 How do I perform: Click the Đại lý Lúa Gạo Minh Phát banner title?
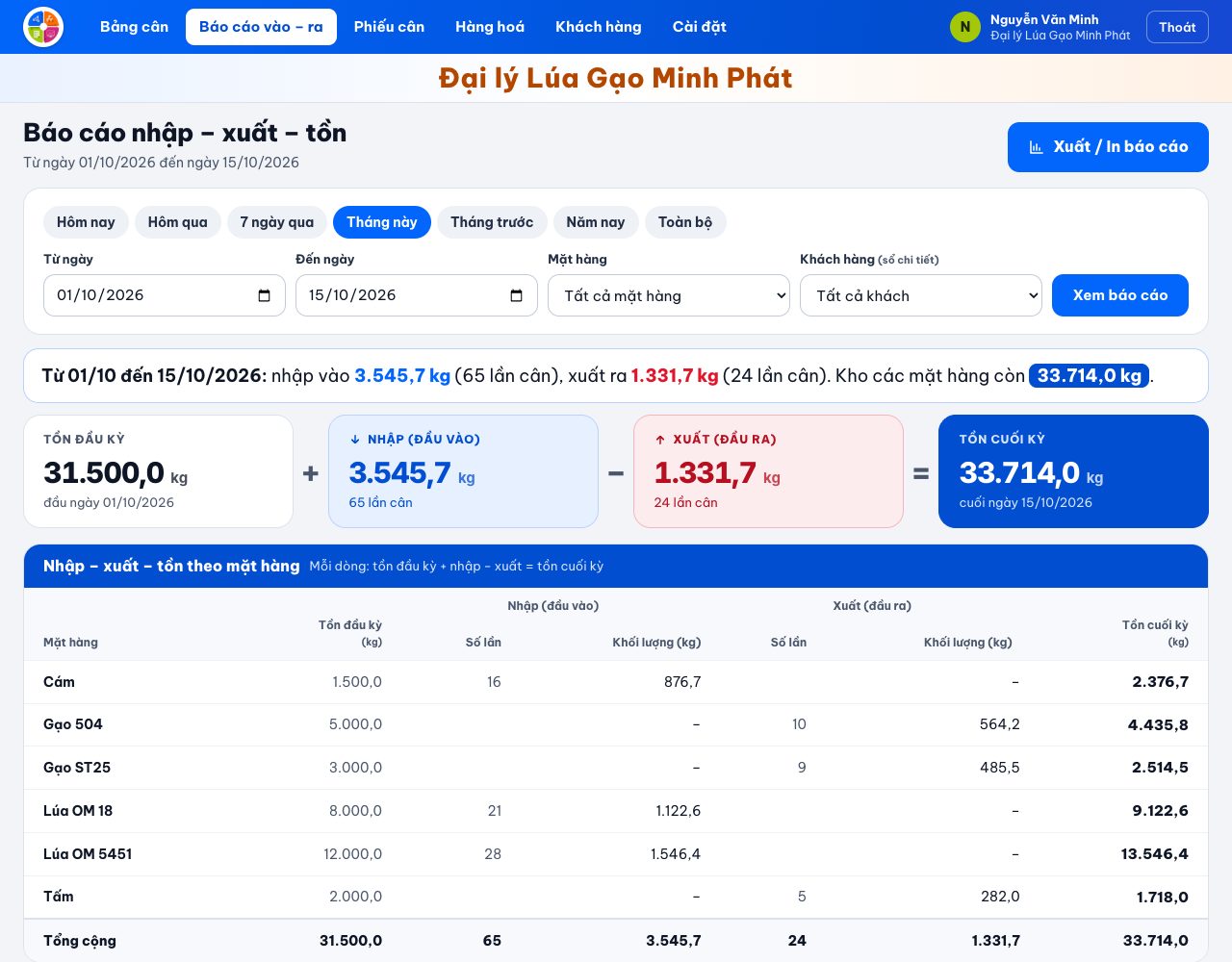point(616,78)
